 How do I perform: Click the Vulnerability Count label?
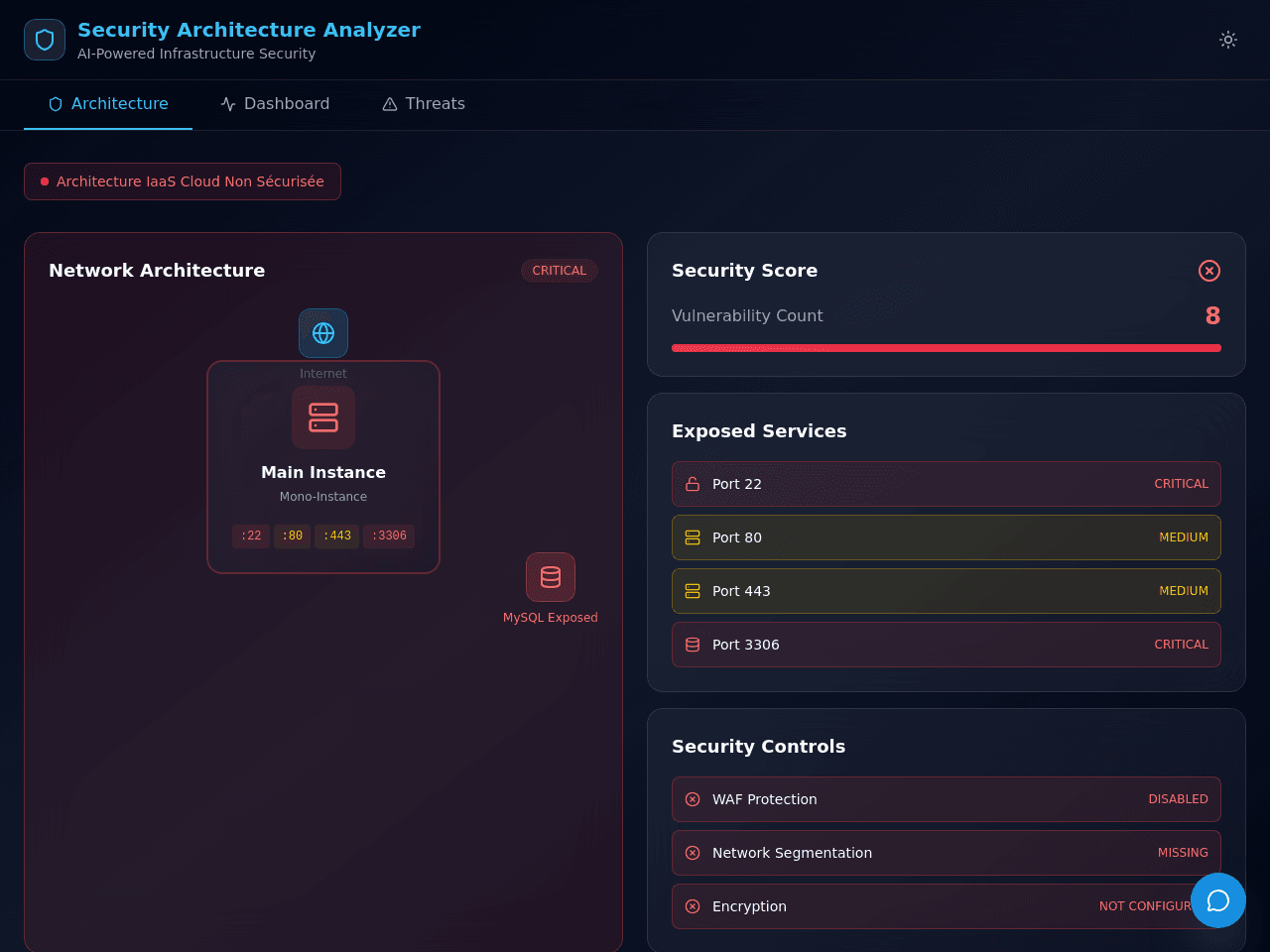[x=747, y=315]
